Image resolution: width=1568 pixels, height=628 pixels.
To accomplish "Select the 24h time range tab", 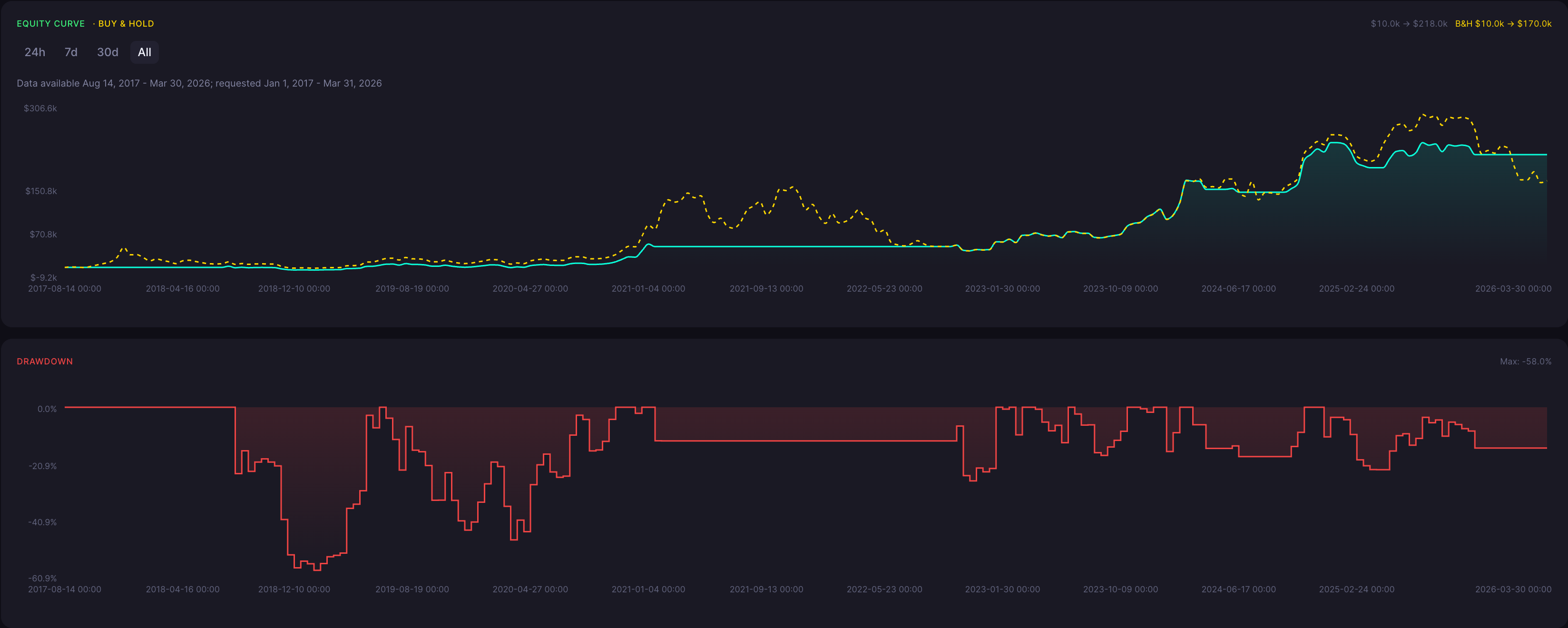I will tap(35, 52).
